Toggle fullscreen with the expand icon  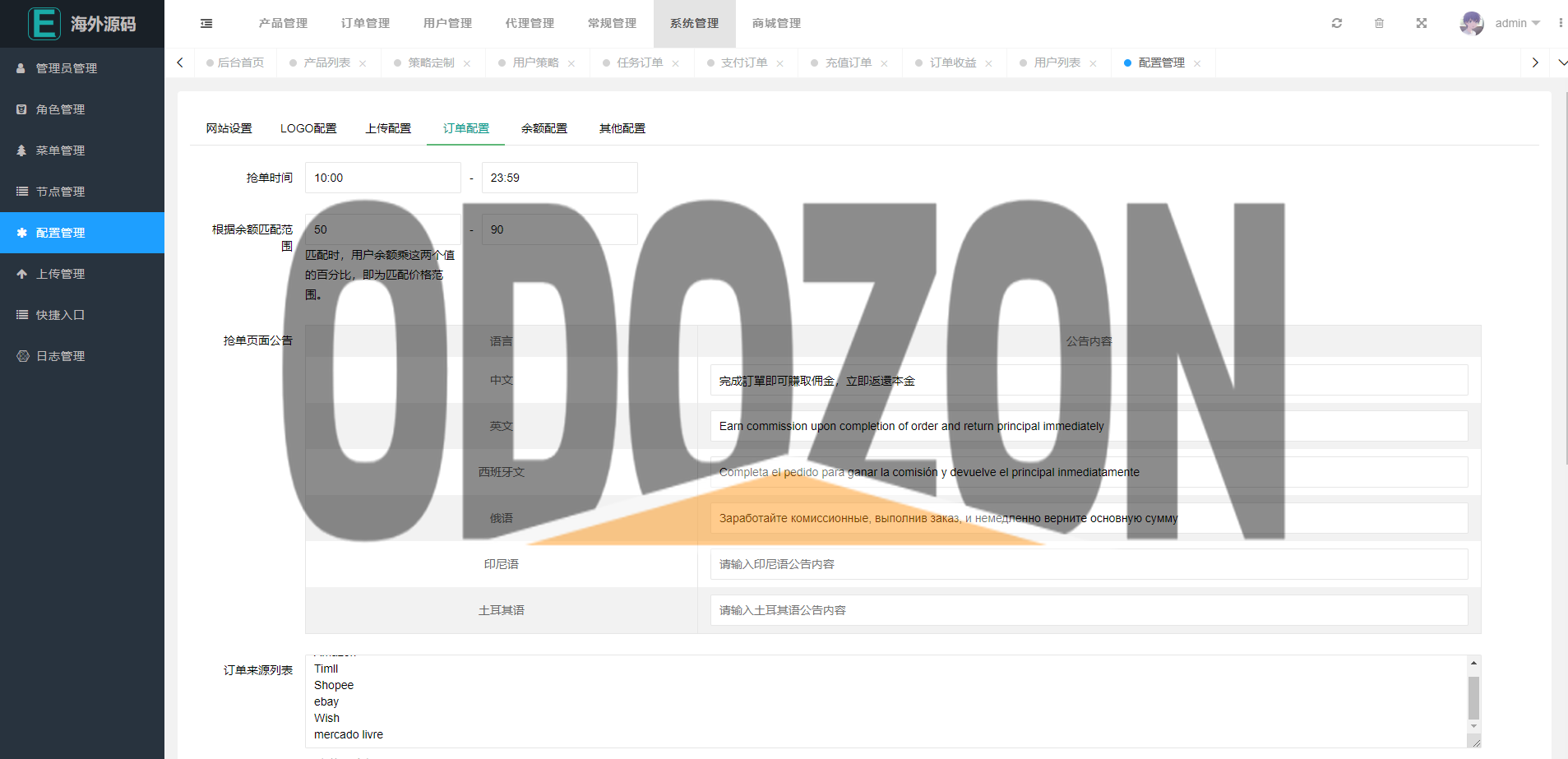[x=1422, y=23]
